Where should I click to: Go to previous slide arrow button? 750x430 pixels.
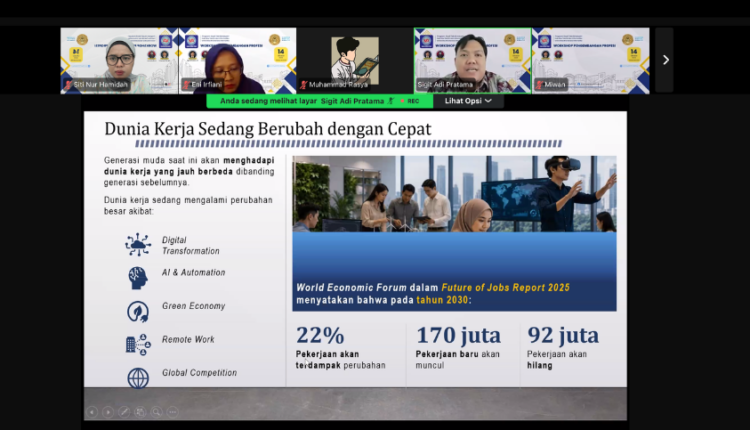pos(92,411)
